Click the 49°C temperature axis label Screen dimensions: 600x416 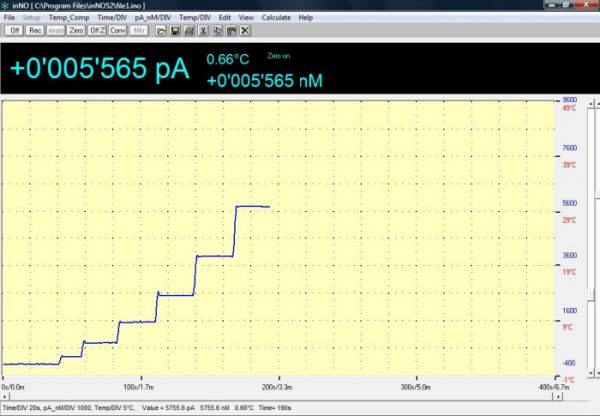click(x=569, y=108)
